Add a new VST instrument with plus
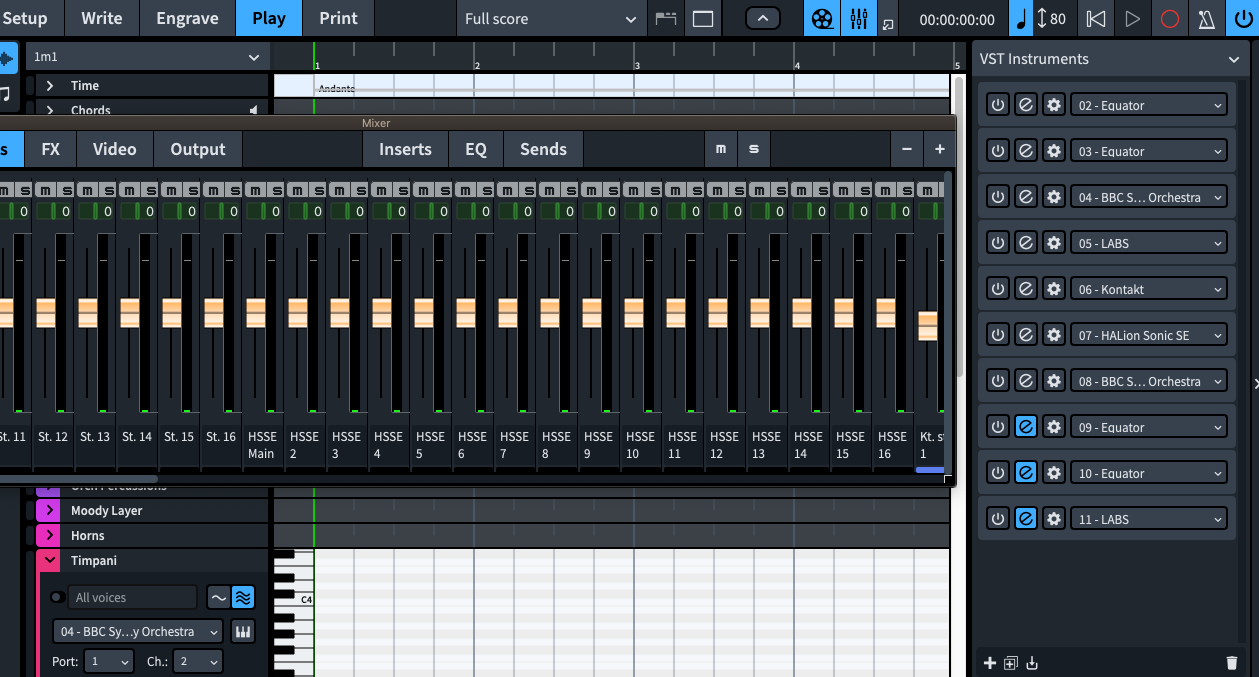Screen dimensions: 1259x677 click(990, 663)
